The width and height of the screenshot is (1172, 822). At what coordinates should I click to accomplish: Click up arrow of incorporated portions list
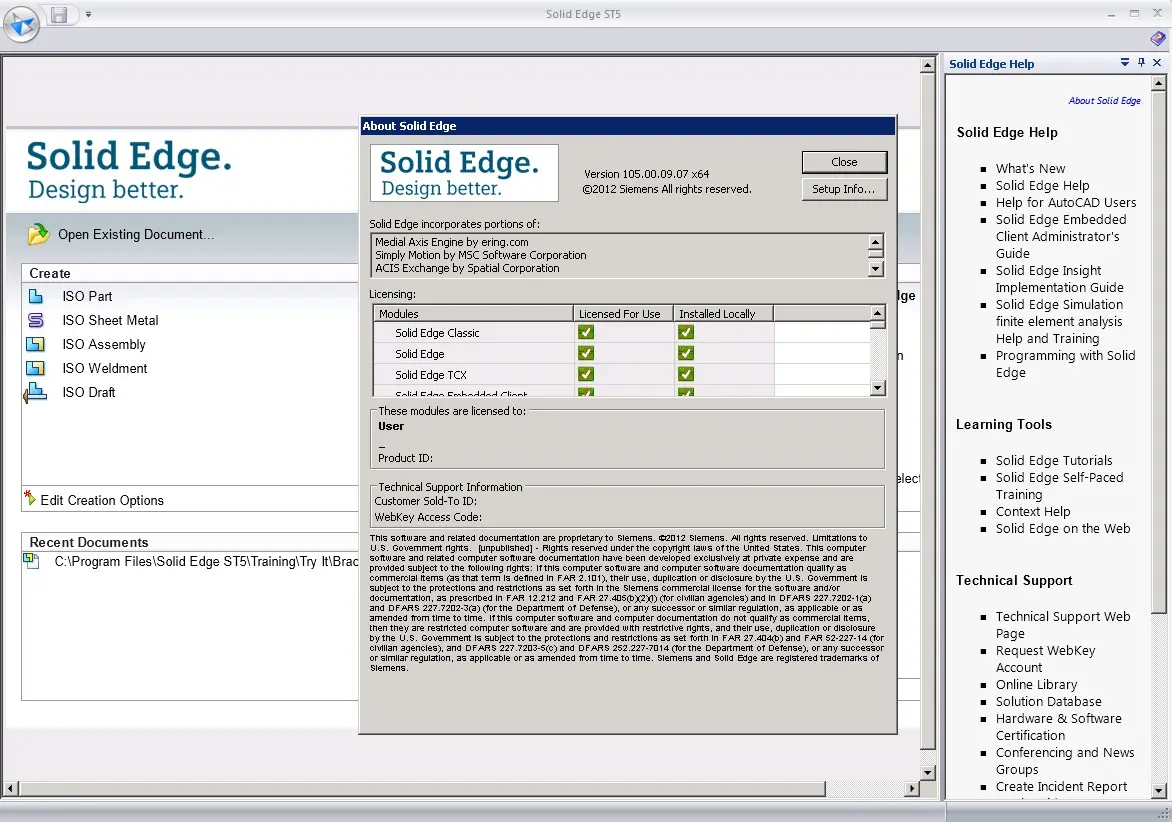click(x=876, y=241)
